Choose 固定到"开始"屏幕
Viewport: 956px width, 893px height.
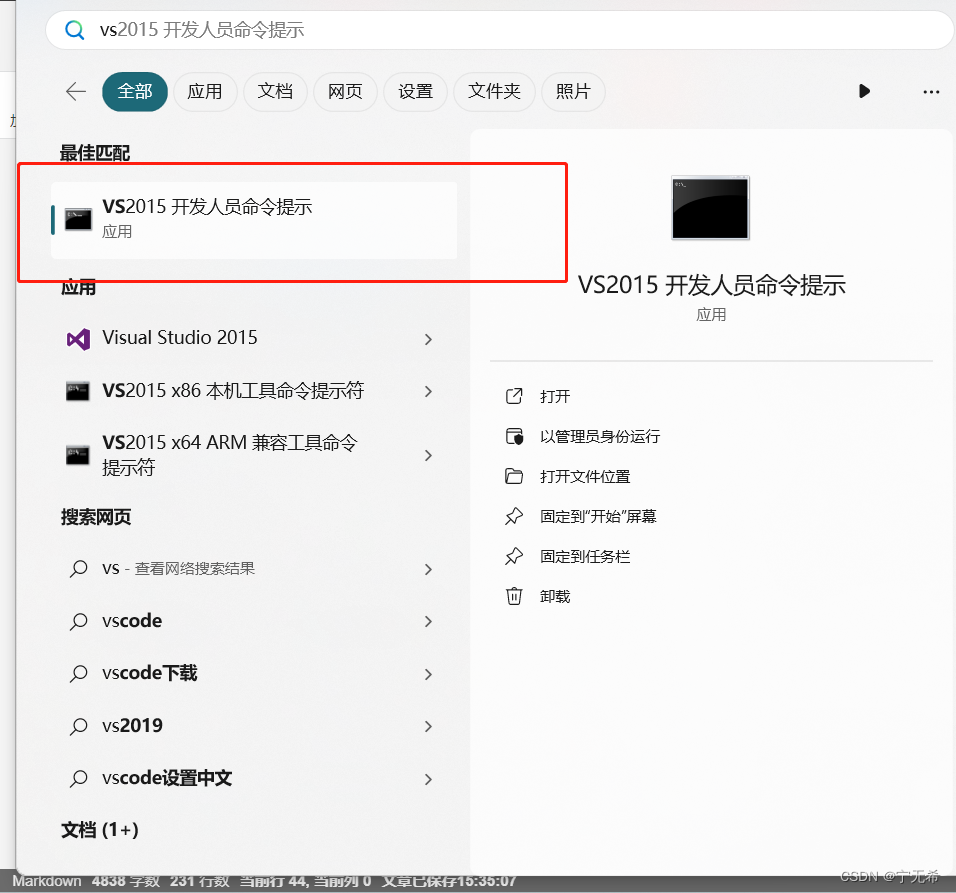tap(598, 517)
